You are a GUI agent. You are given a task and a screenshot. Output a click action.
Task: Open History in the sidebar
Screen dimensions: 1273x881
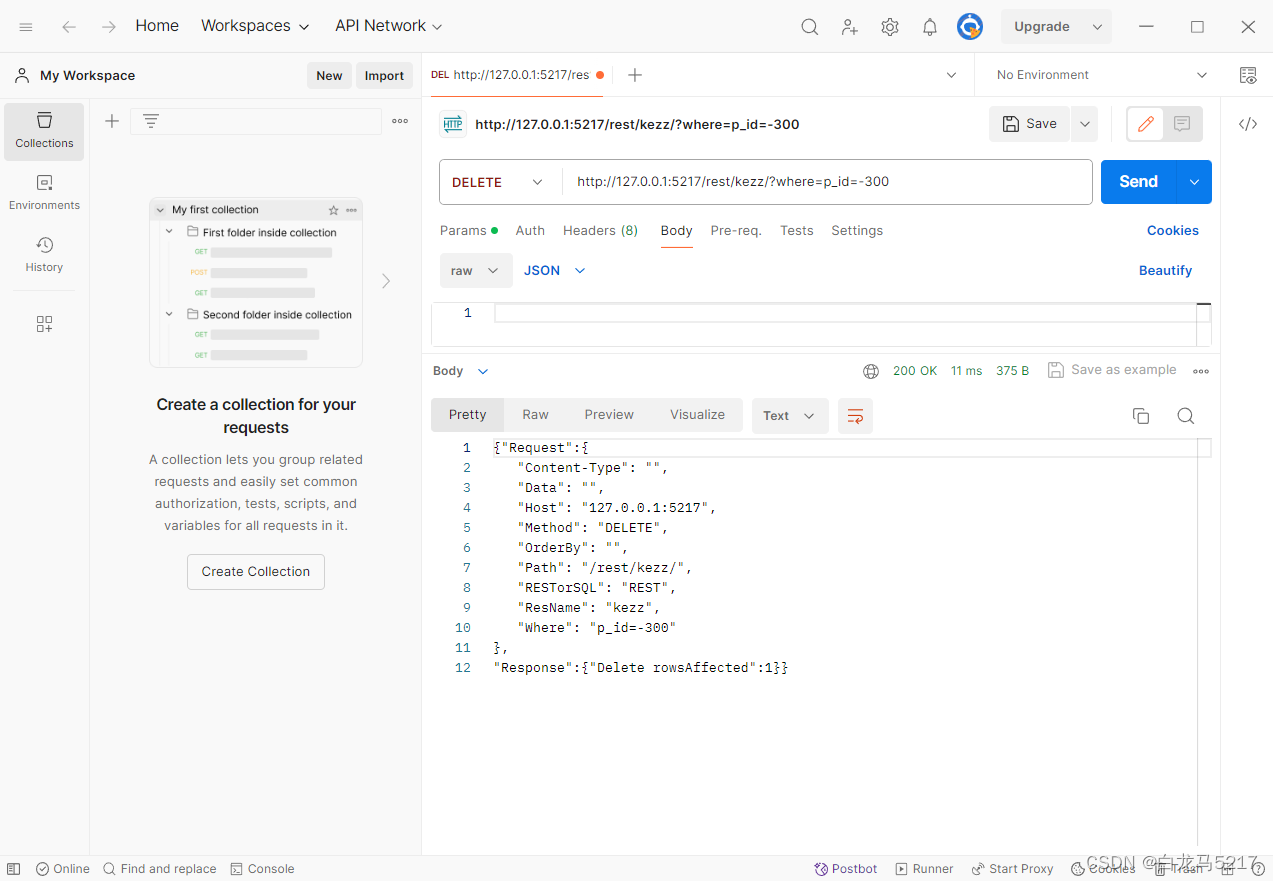point(44,255)
